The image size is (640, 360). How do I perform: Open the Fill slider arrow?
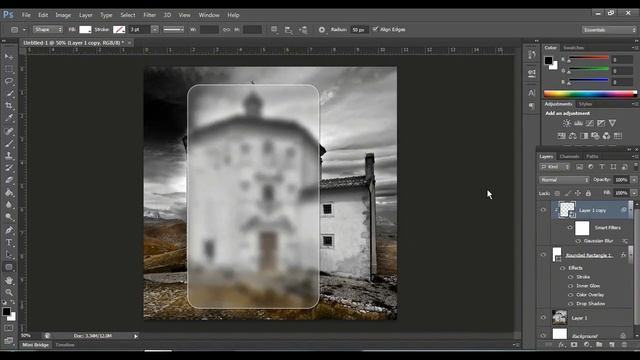tap(634, 193)
